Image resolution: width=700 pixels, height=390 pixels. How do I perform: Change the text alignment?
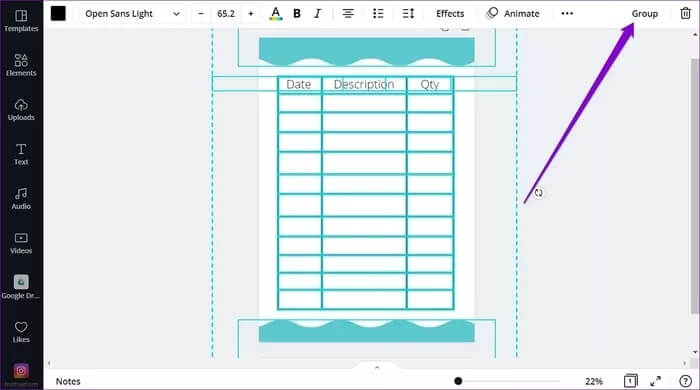(348, 14)
